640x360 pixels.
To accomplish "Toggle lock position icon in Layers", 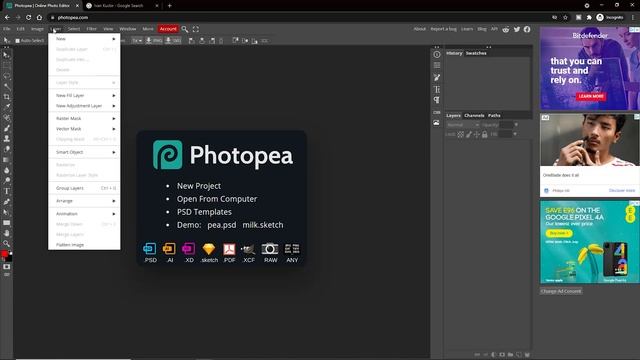I will pos(476,134).
